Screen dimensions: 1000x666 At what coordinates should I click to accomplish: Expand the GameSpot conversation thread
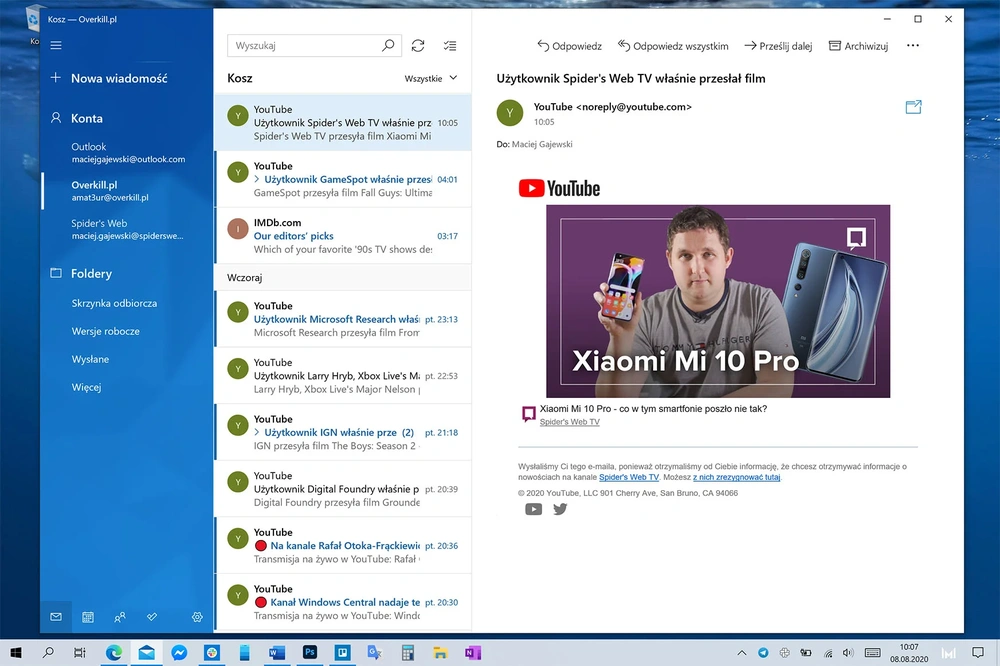coord(257,179)
